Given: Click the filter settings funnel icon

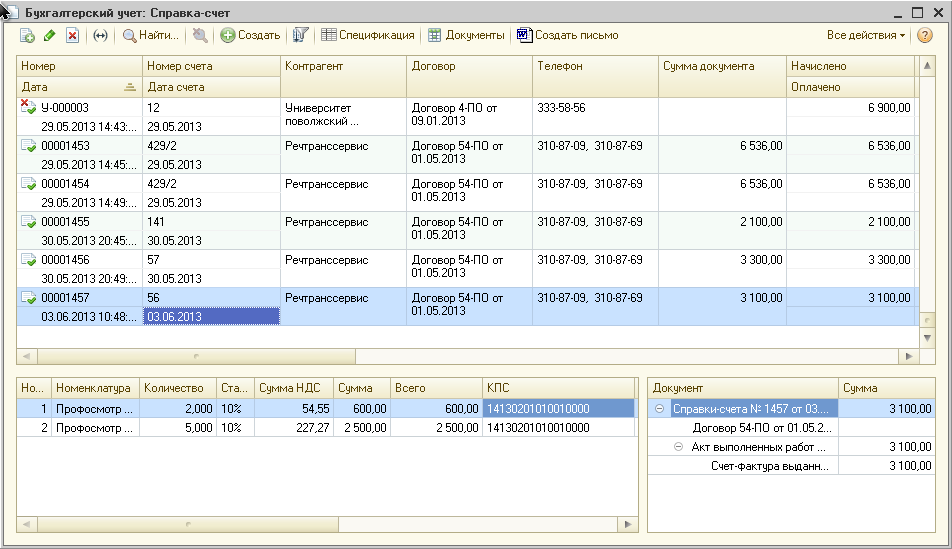Looking at the screenshot, I should pyautogui.click(x=300, y=35).
